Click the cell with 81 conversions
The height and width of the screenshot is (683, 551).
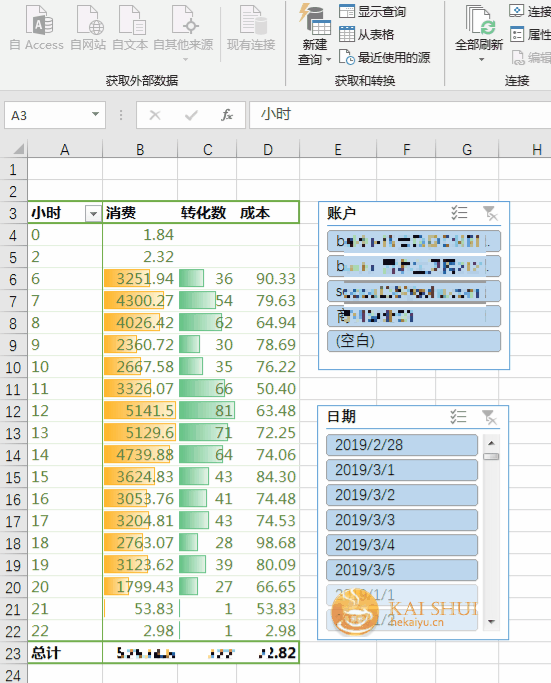click(207, 410)
